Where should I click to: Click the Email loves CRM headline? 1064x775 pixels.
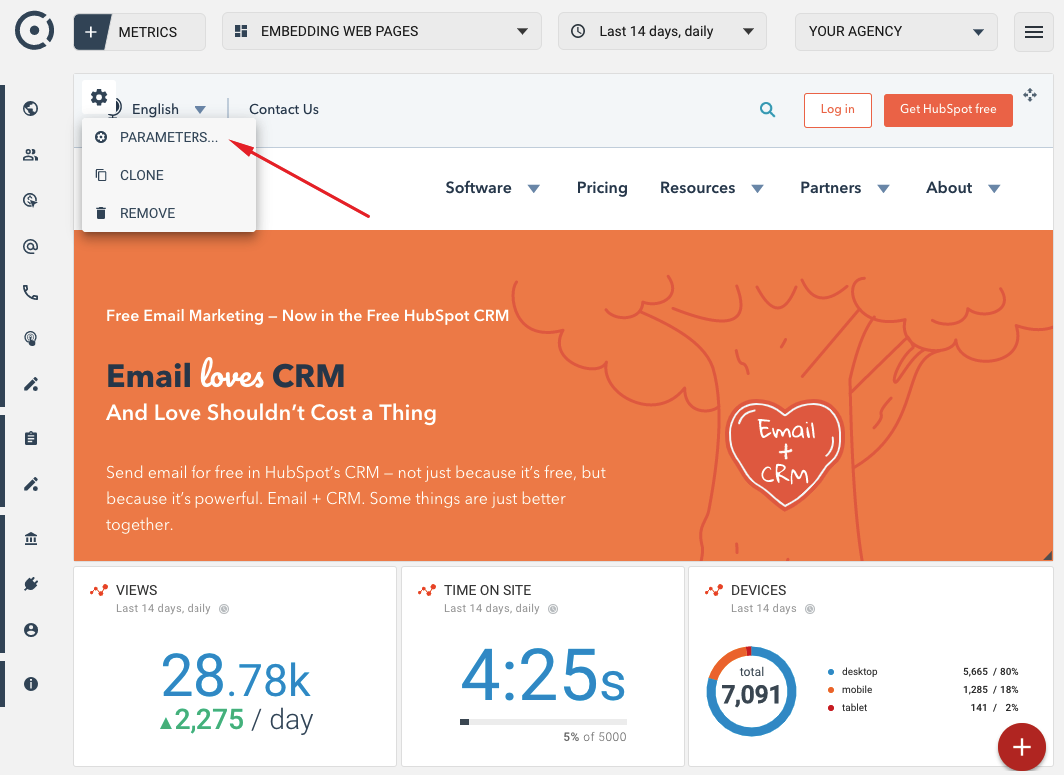(x=225, y=375)
